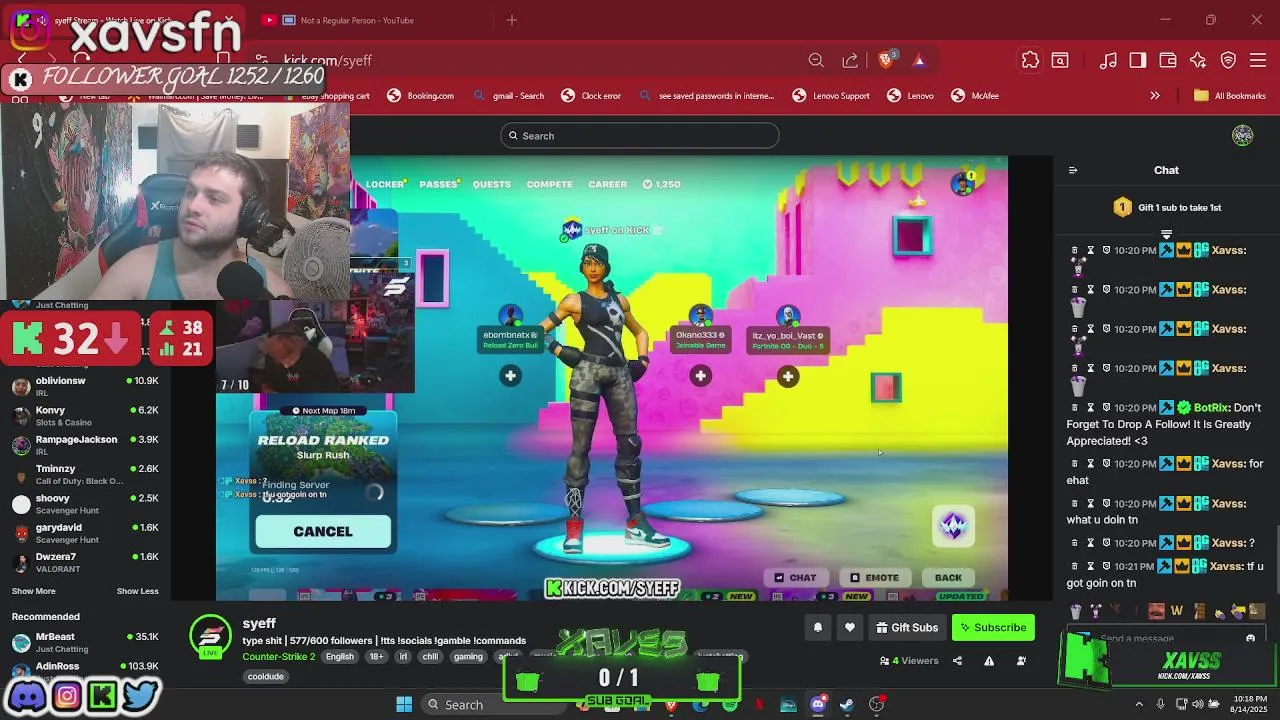This screenshot has width=1280, height=720.
Task: Click the share icon beside Viewers count
Action: click(x=957, y=661)
